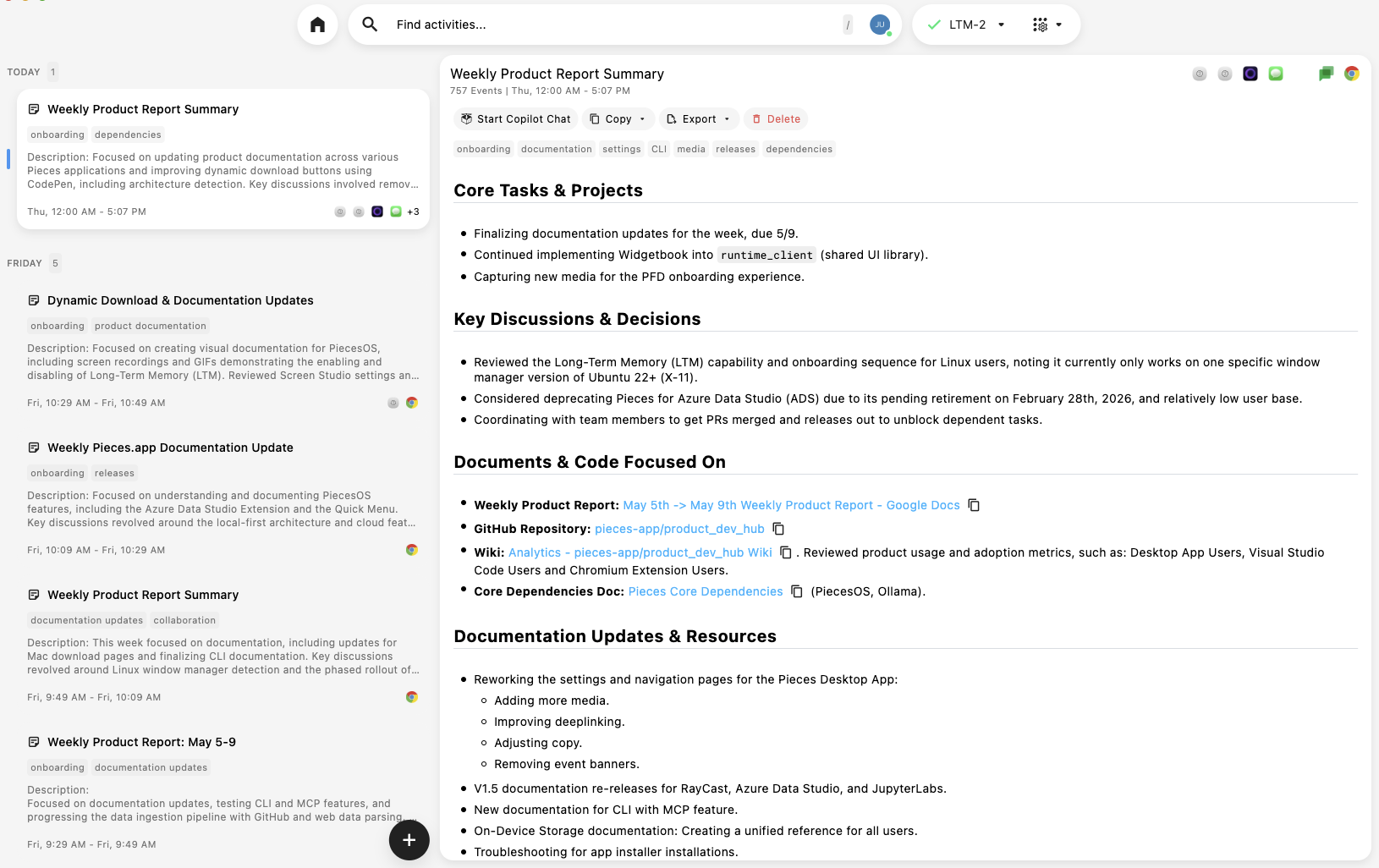Screen dimensions: 1379x868
Task: Open the grid settings icon
Action: coord(1040,25)
